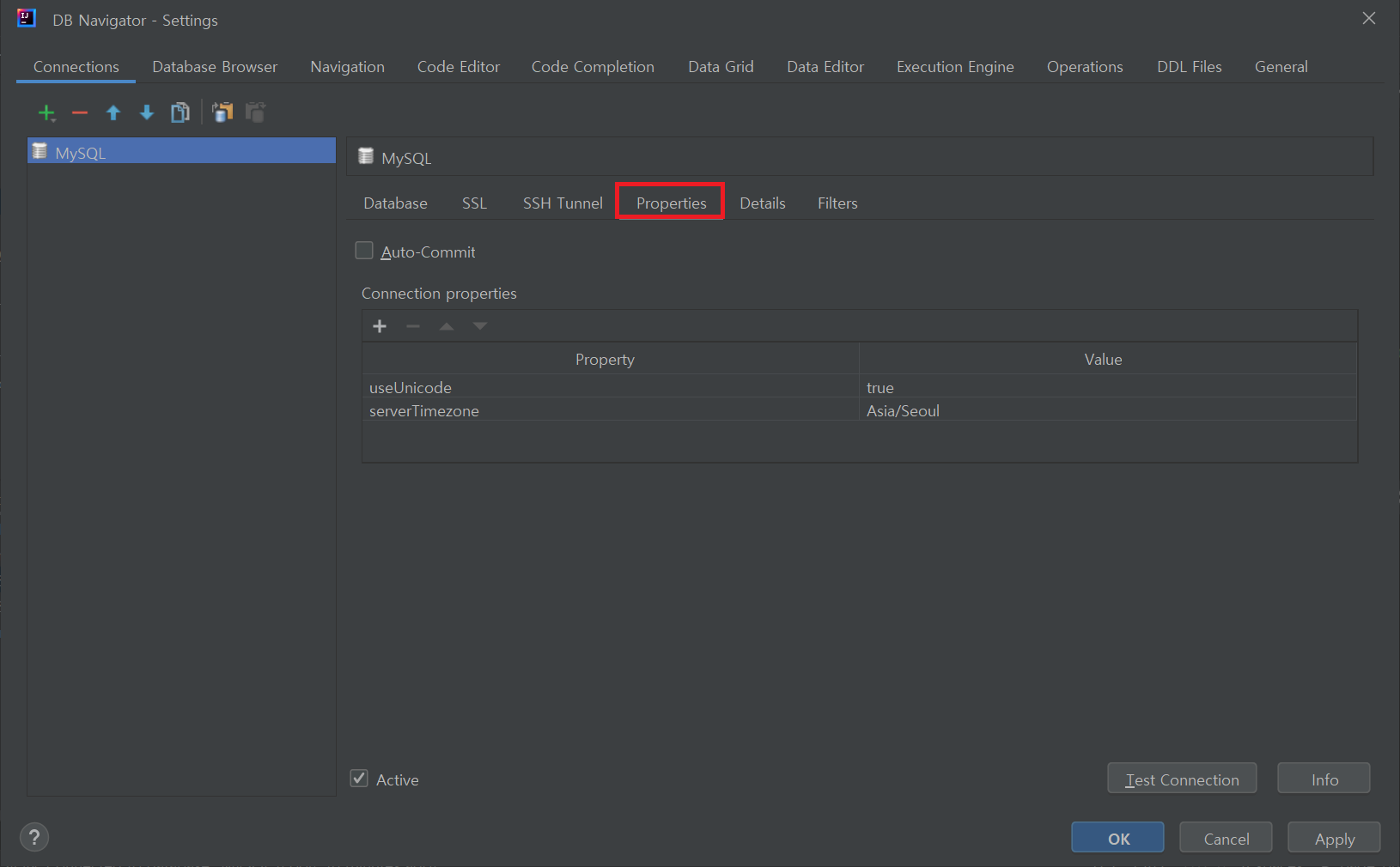Remove the selected connection property

tap(413, 326)
